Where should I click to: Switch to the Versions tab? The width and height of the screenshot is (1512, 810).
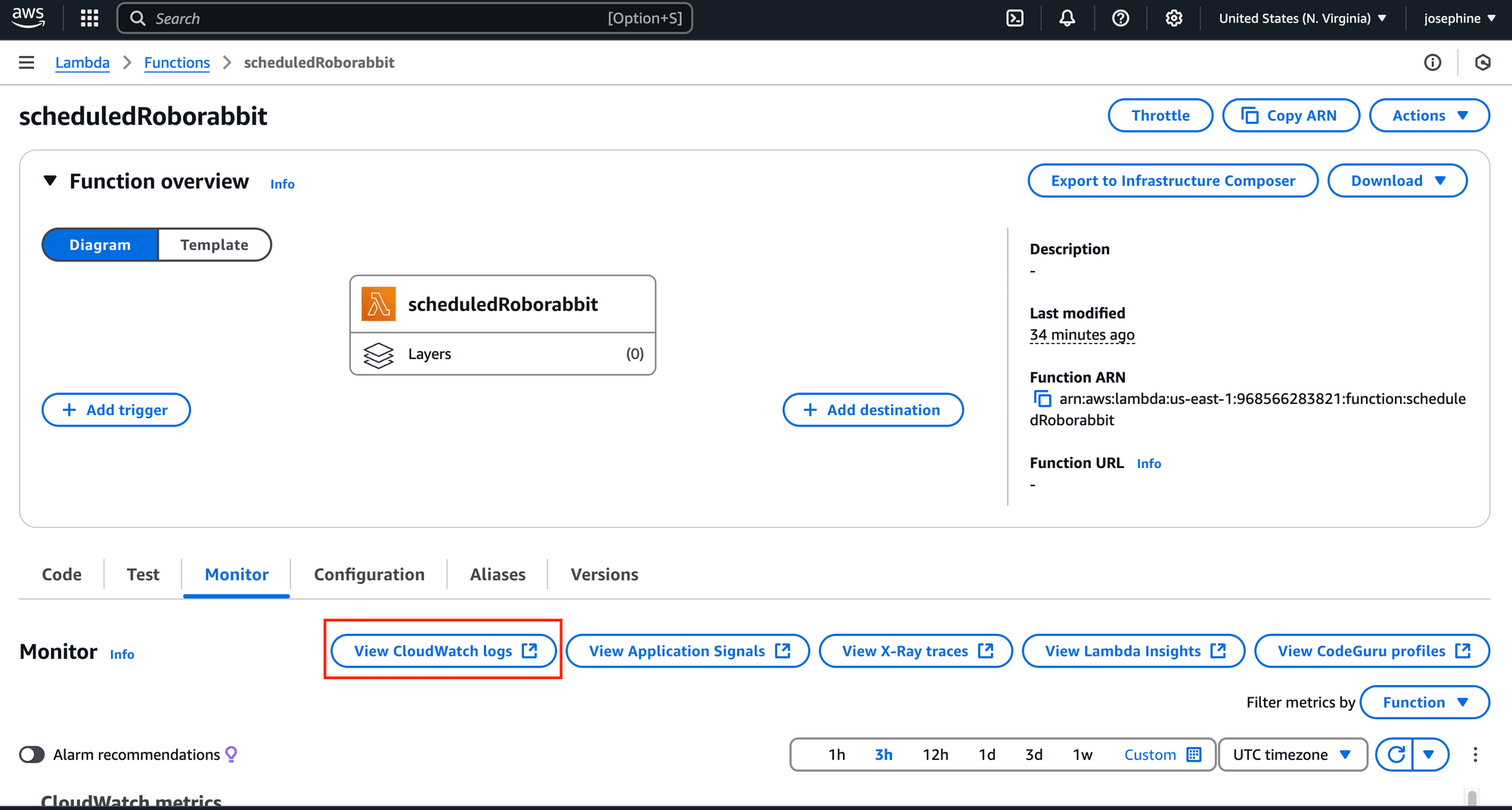[x=604, y=574]
